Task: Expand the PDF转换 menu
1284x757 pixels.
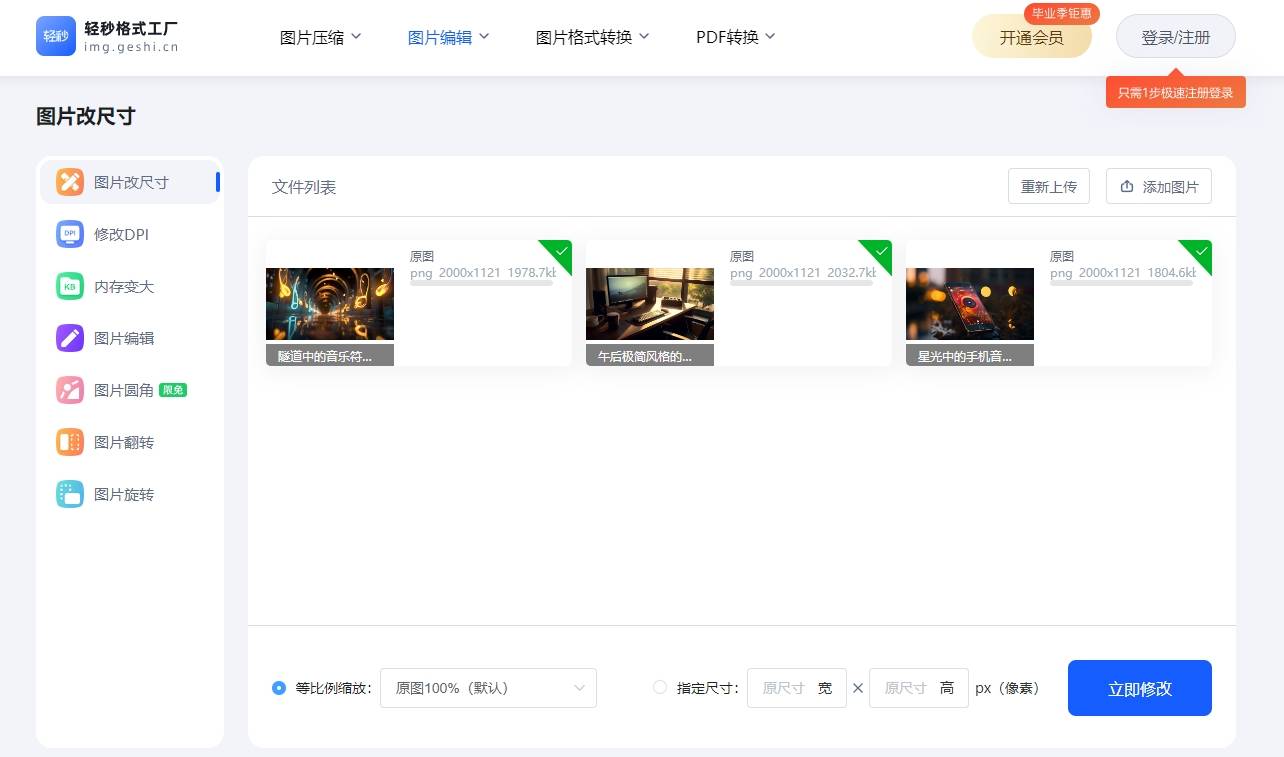Action: [x=735, y=36]
